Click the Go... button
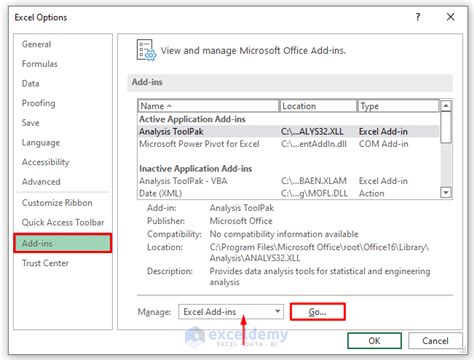474x360 pixels. tap(318, 312)
